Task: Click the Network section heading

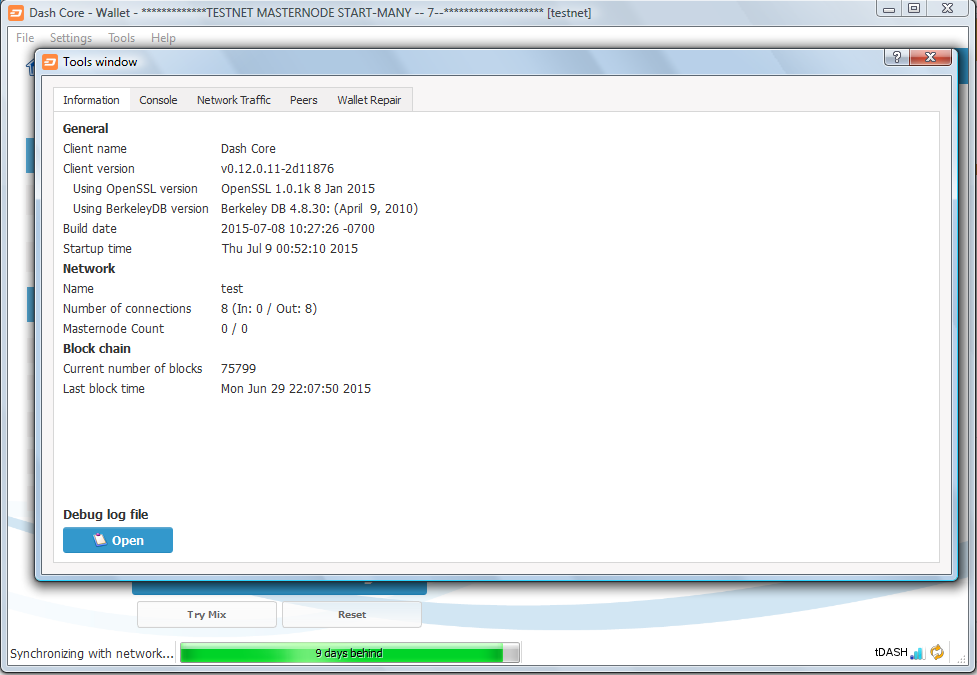Action: click(x=89, y=269)
